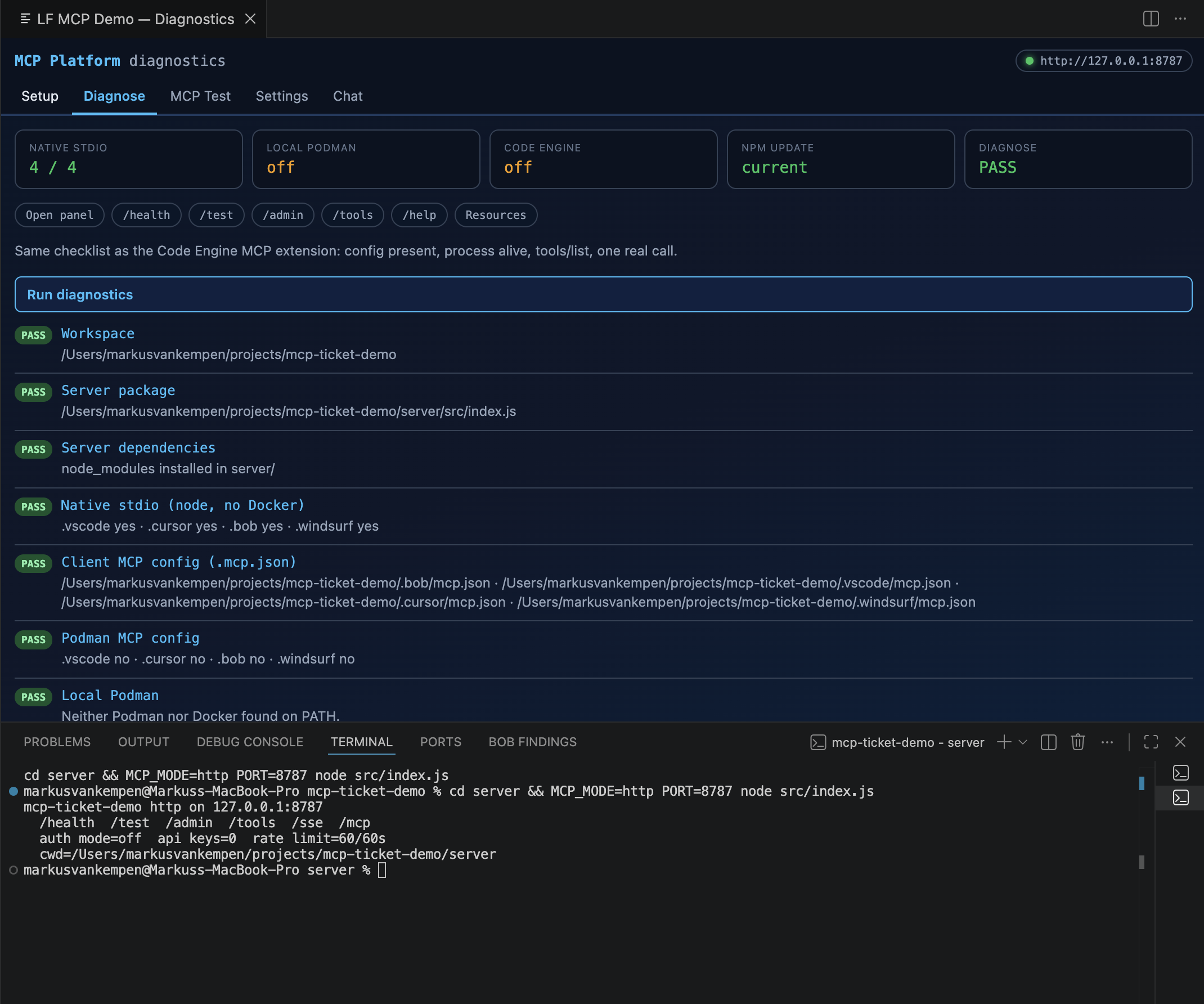
Task: Click the PASS badge beside Podman MCP config
Action: tap(33, 640)
